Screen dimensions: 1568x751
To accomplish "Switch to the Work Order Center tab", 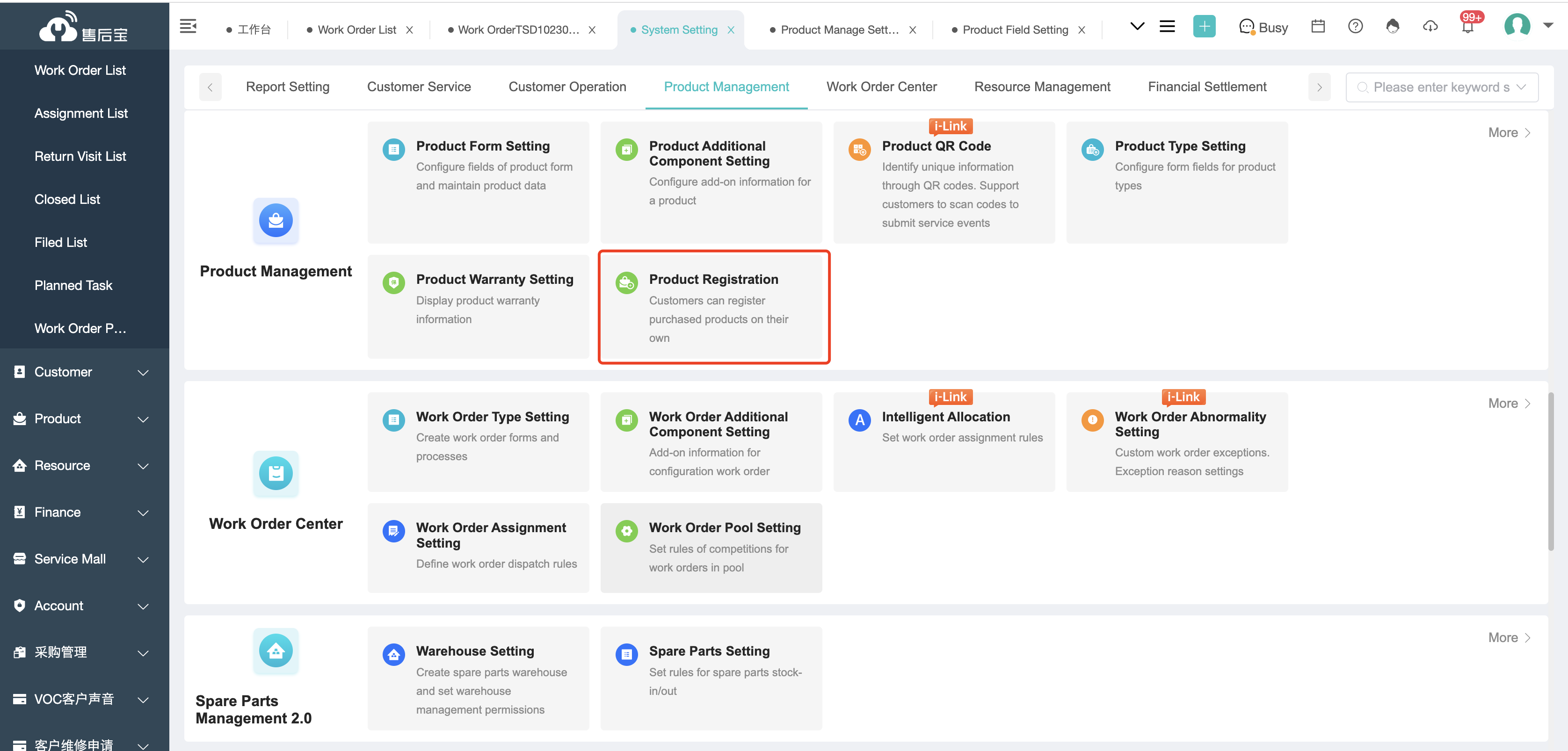I will click(881, 87).
